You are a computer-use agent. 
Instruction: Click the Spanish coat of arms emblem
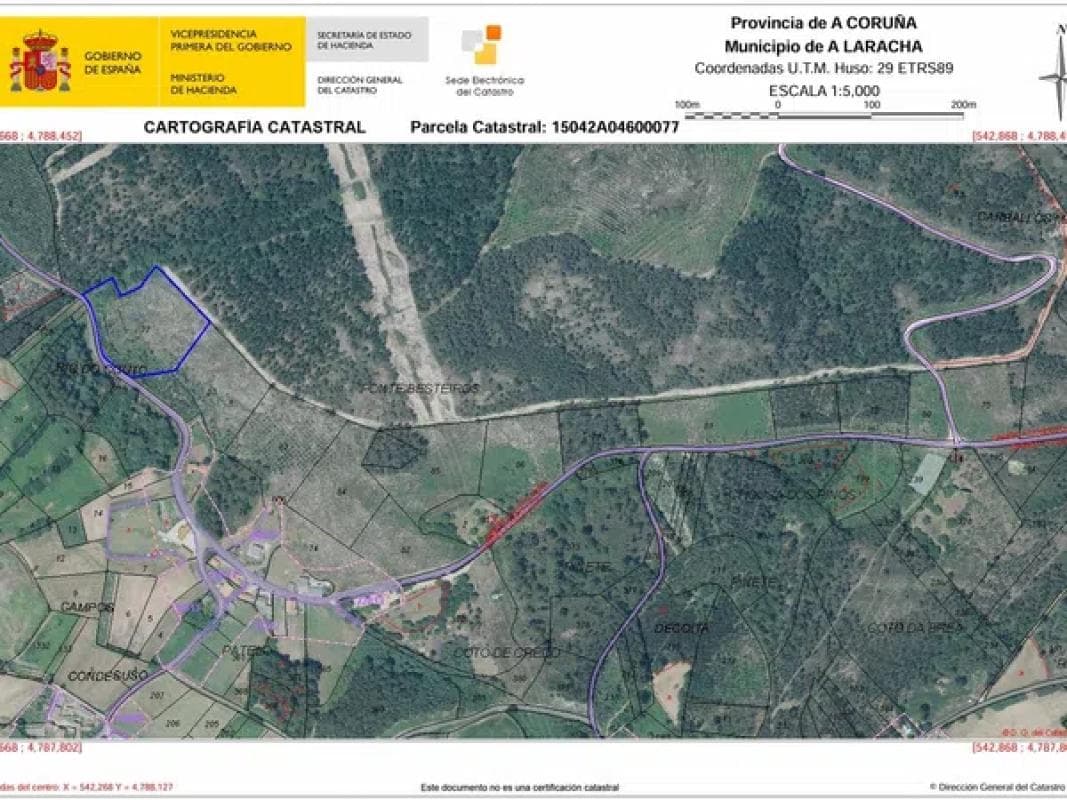coord(40,61)
